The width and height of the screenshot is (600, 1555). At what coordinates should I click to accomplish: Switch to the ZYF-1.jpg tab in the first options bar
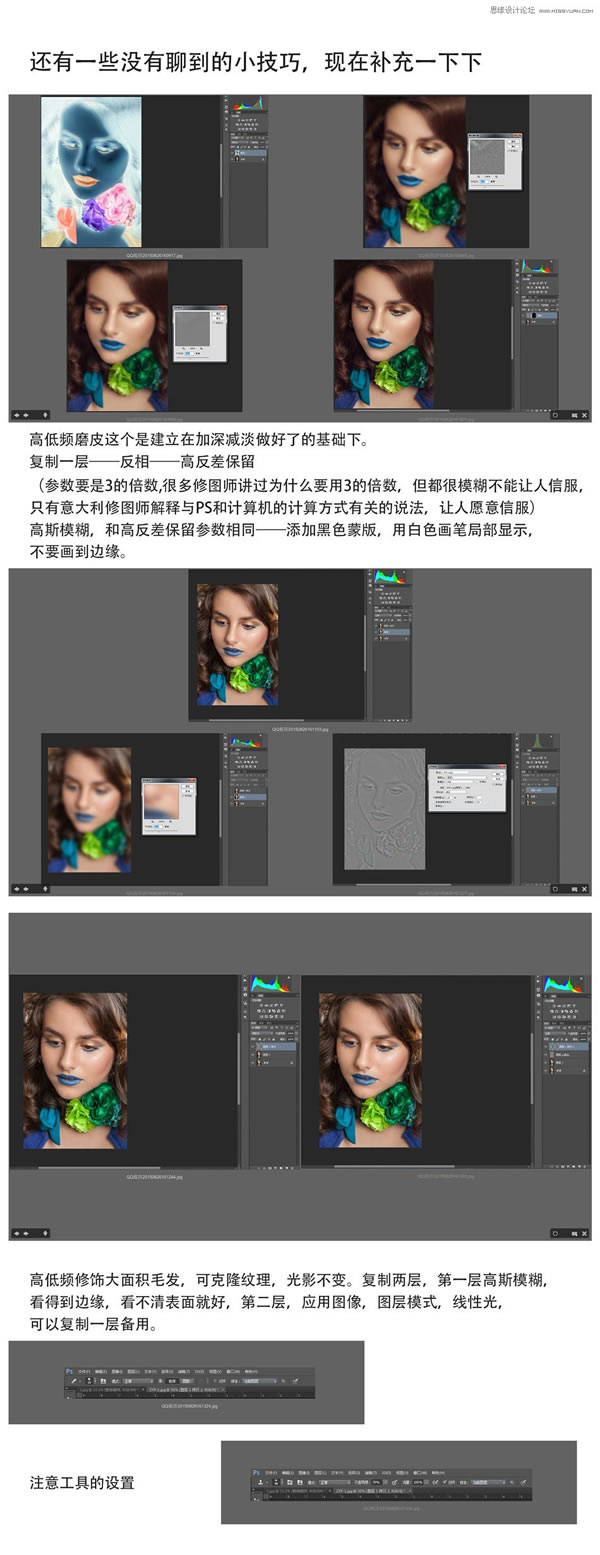pos(165,1390)
